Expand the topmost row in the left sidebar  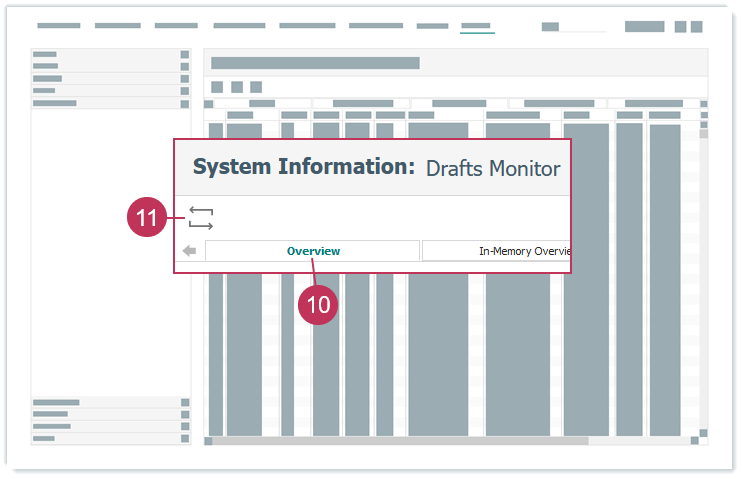click(184, 55)
